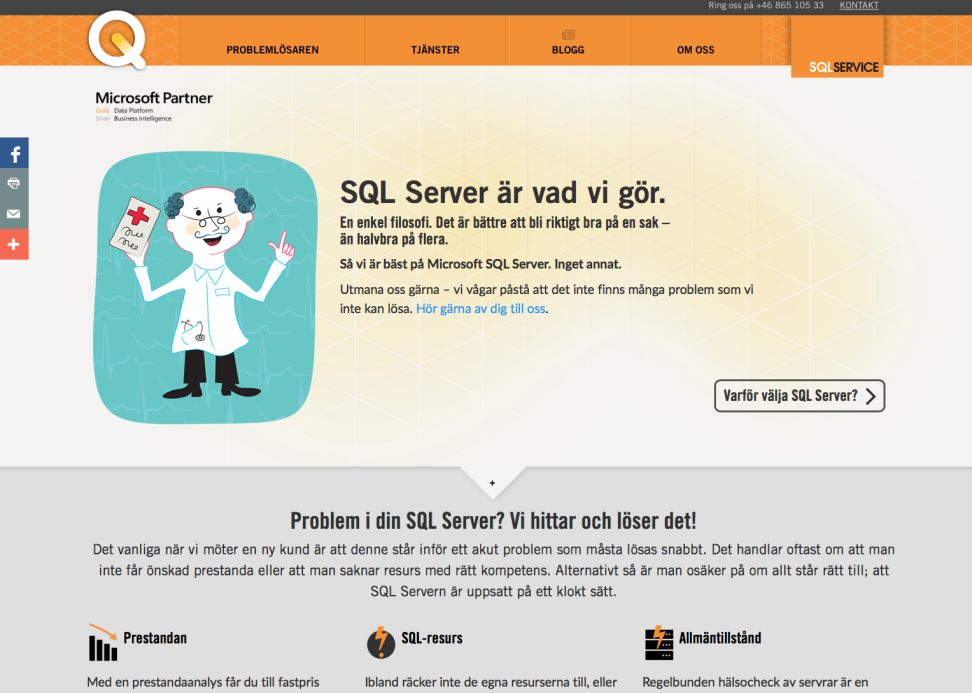The height and width of the screenshot is (693, 972).
Task: Click the Prestandan bar chart icon
Action: tap(103, 642)
